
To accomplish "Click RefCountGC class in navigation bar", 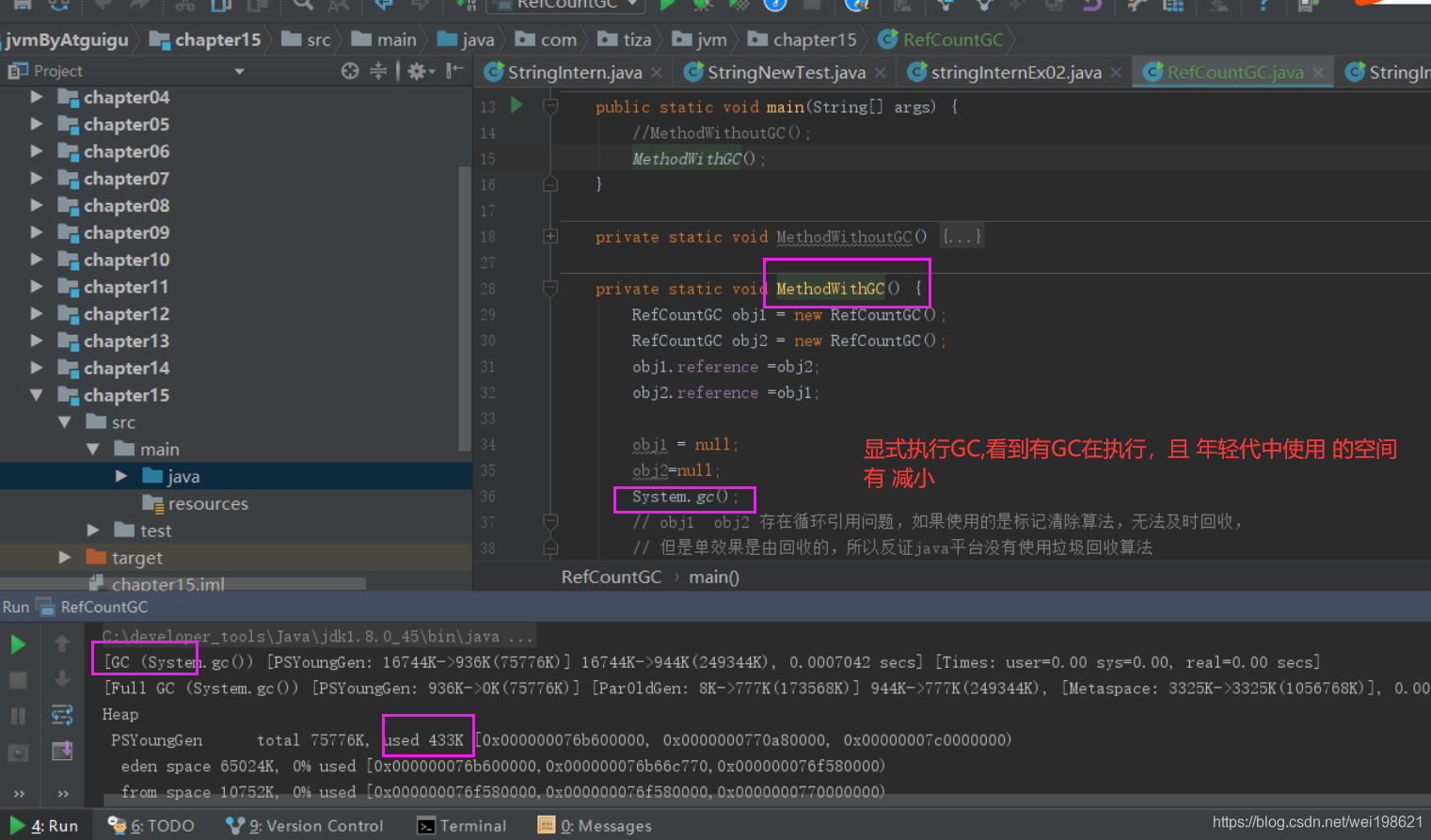I will click(941, 40).
